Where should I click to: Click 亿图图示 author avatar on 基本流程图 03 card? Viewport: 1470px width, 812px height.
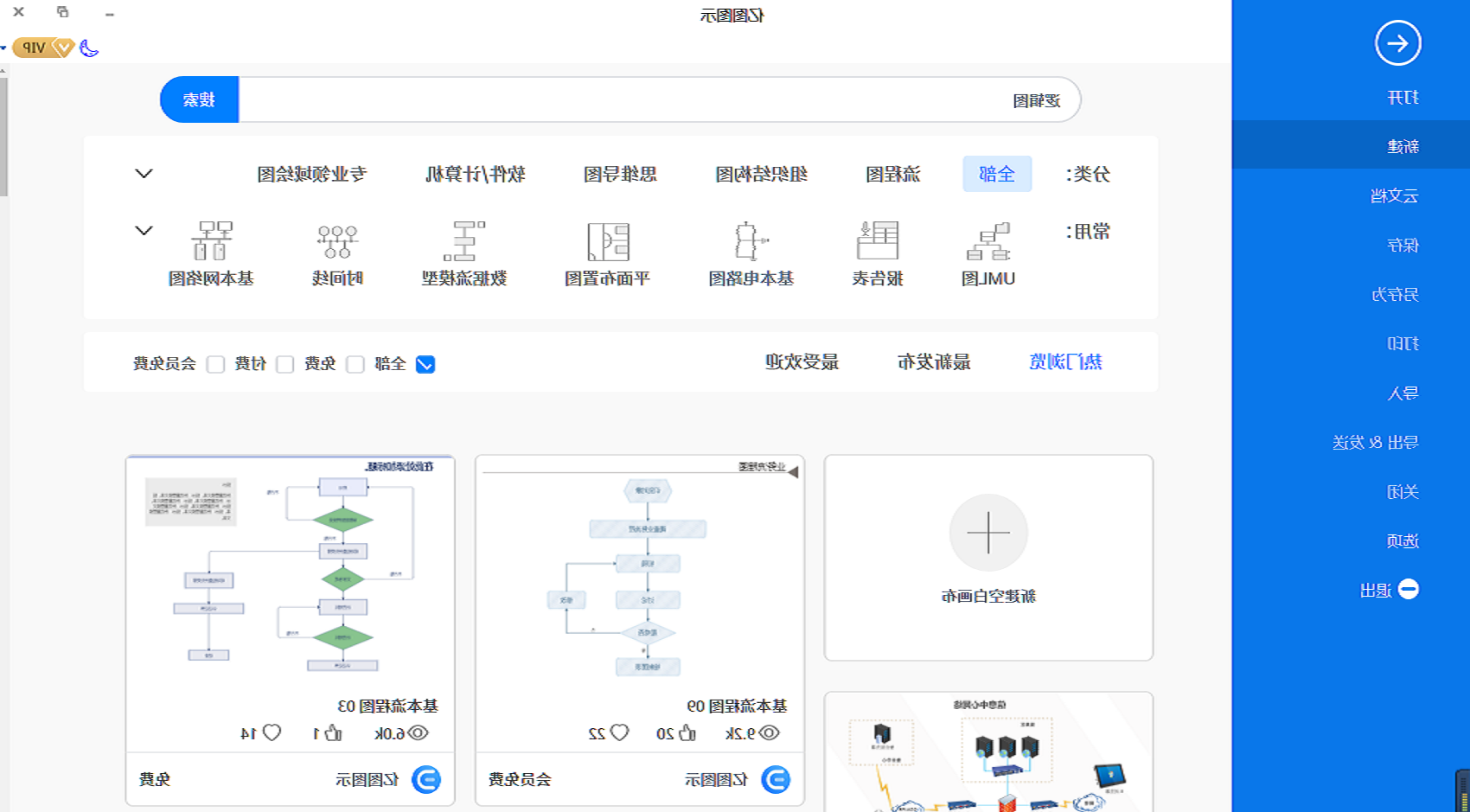point(426,780)
